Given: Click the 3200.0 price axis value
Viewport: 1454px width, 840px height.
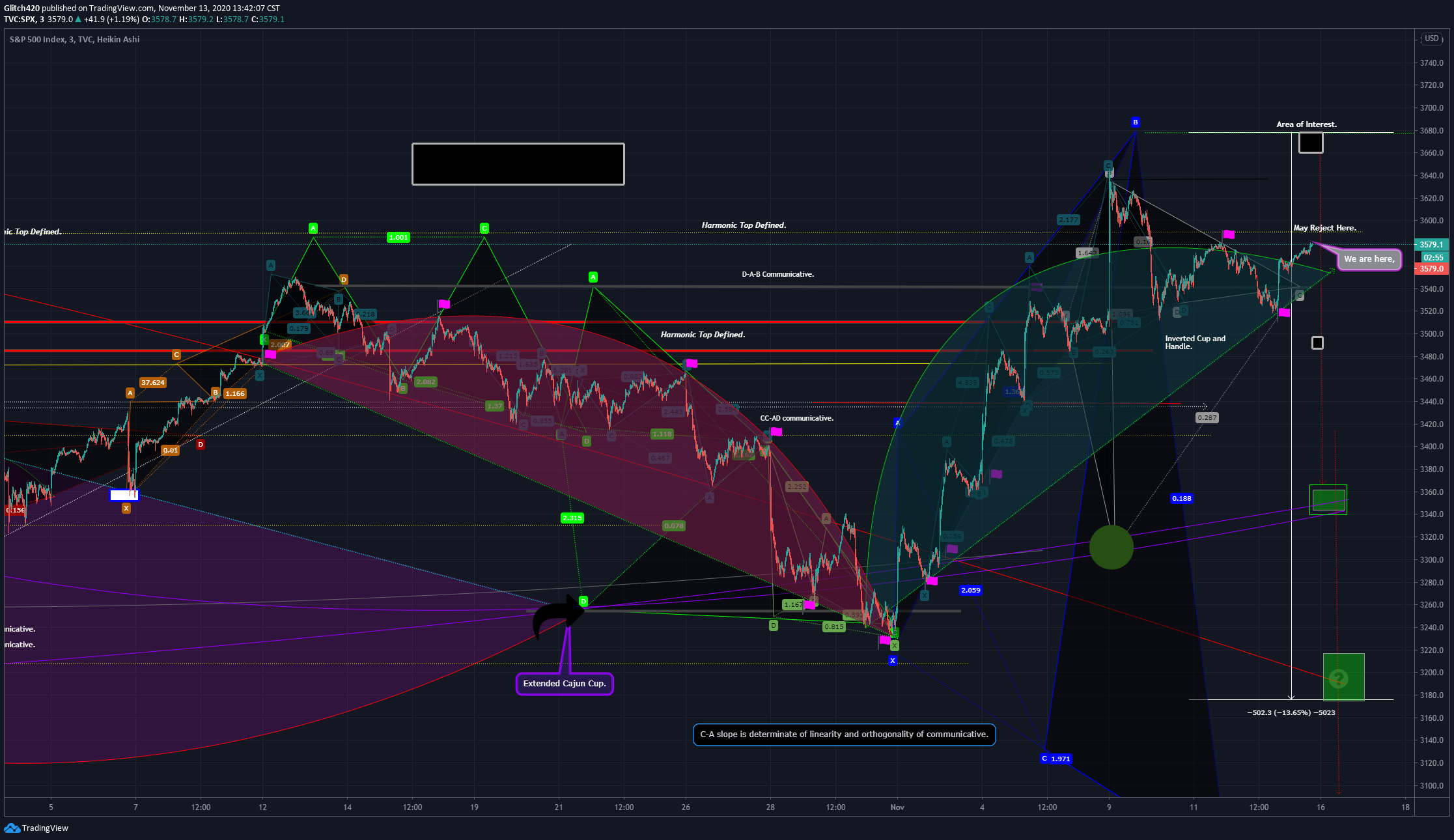Looking at the screenshot, I should point(1431,673).
